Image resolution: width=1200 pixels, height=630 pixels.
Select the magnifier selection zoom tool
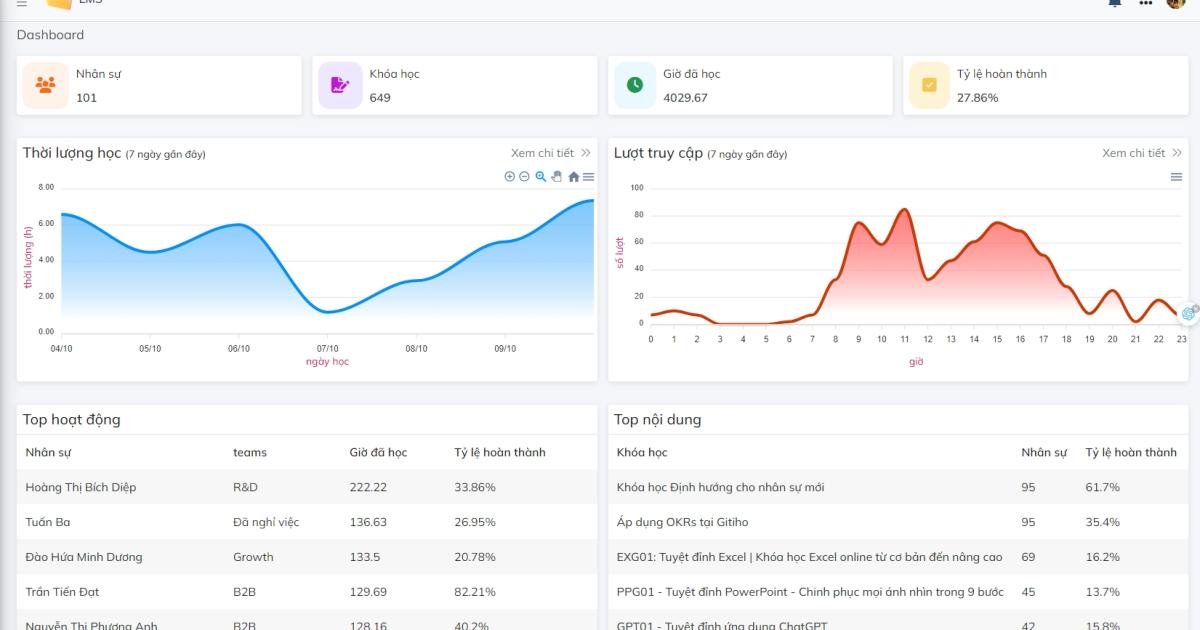pos(541,177)
